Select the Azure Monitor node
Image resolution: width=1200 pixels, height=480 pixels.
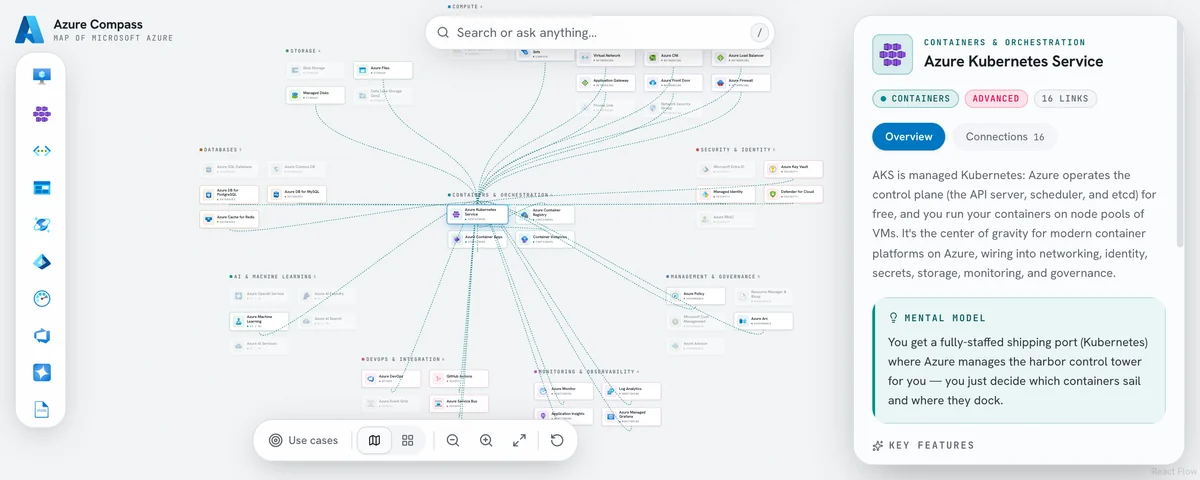(x=564, y=391)
